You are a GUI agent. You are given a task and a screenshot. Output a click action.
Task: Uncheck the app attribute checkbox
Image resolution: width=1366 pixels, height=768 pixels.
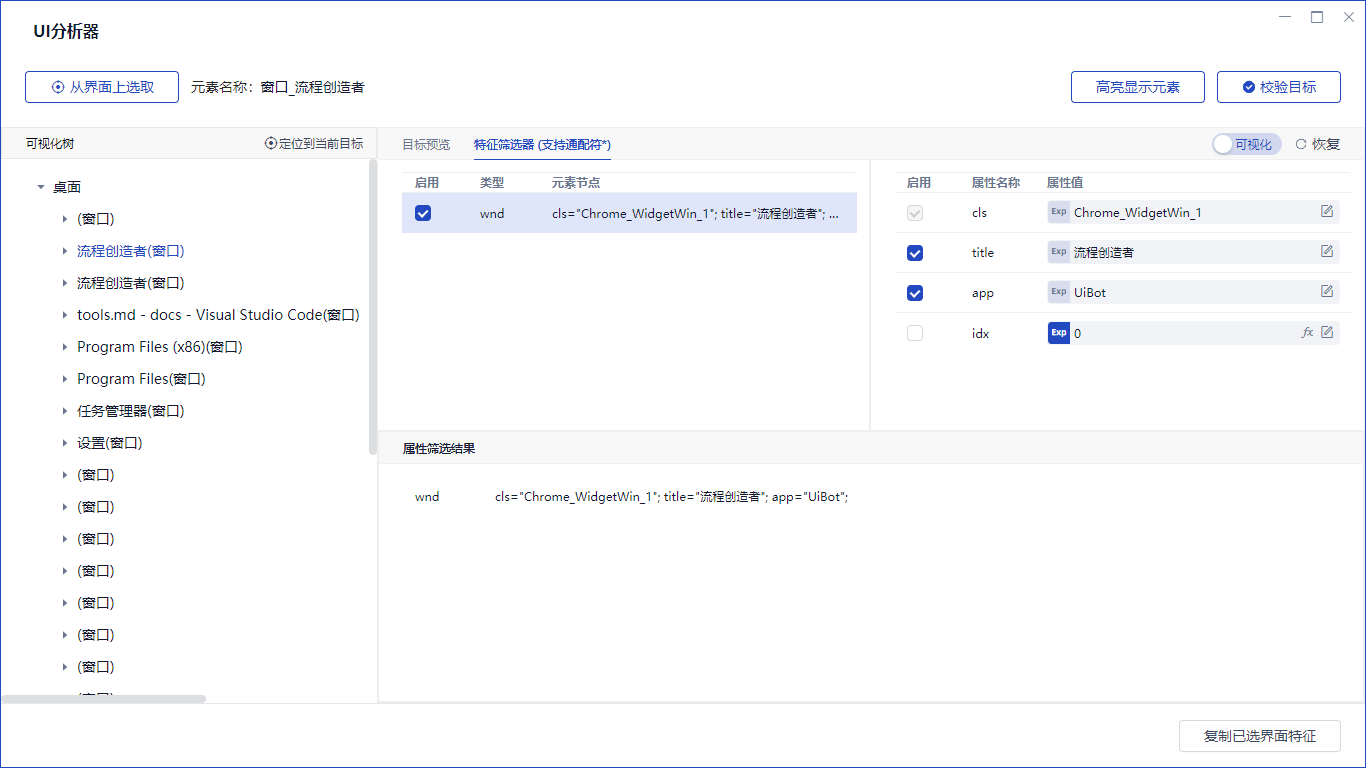915,293
